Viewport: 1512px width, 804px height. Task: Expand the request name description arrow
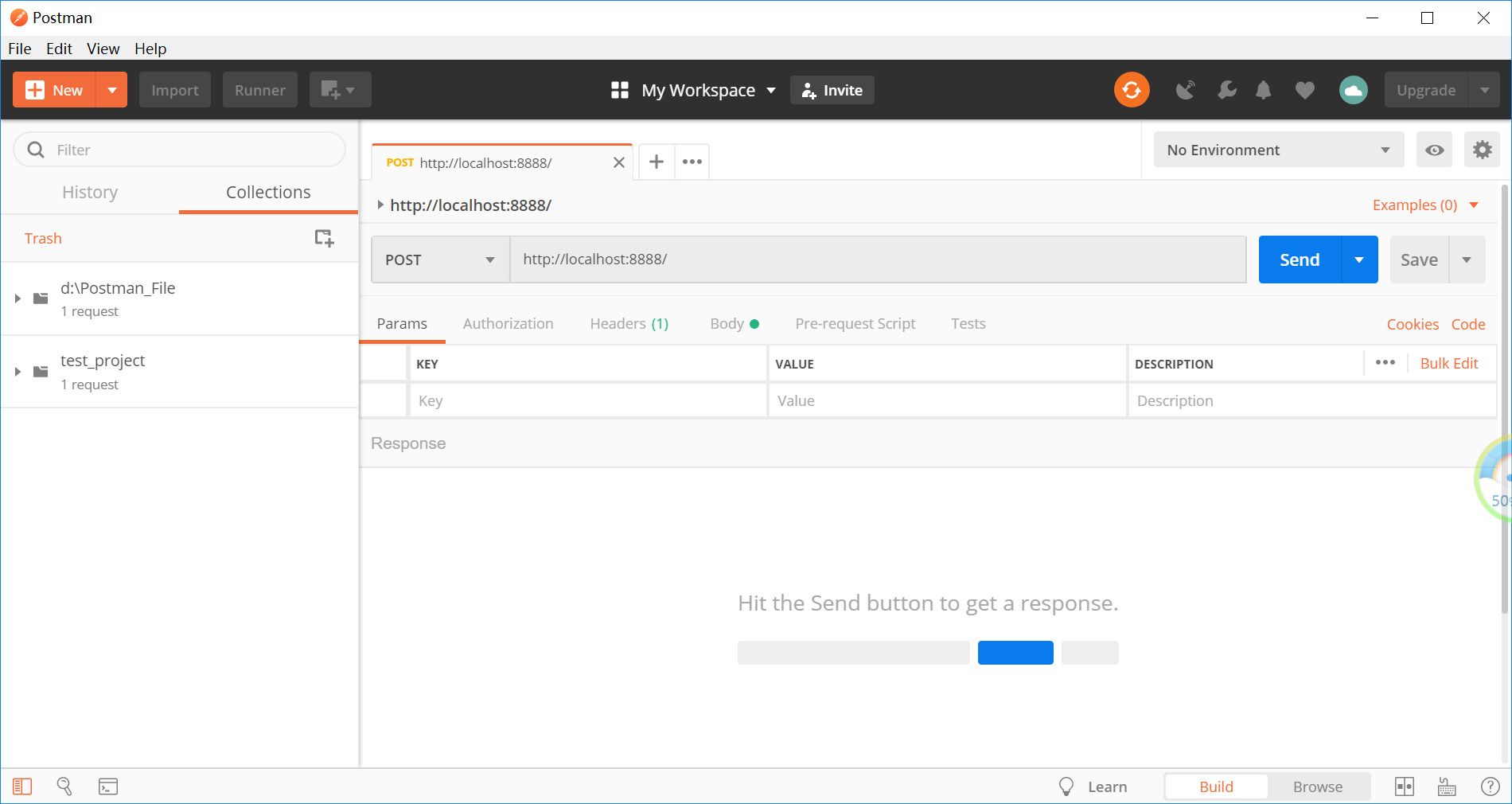click(x=380, y=205)
